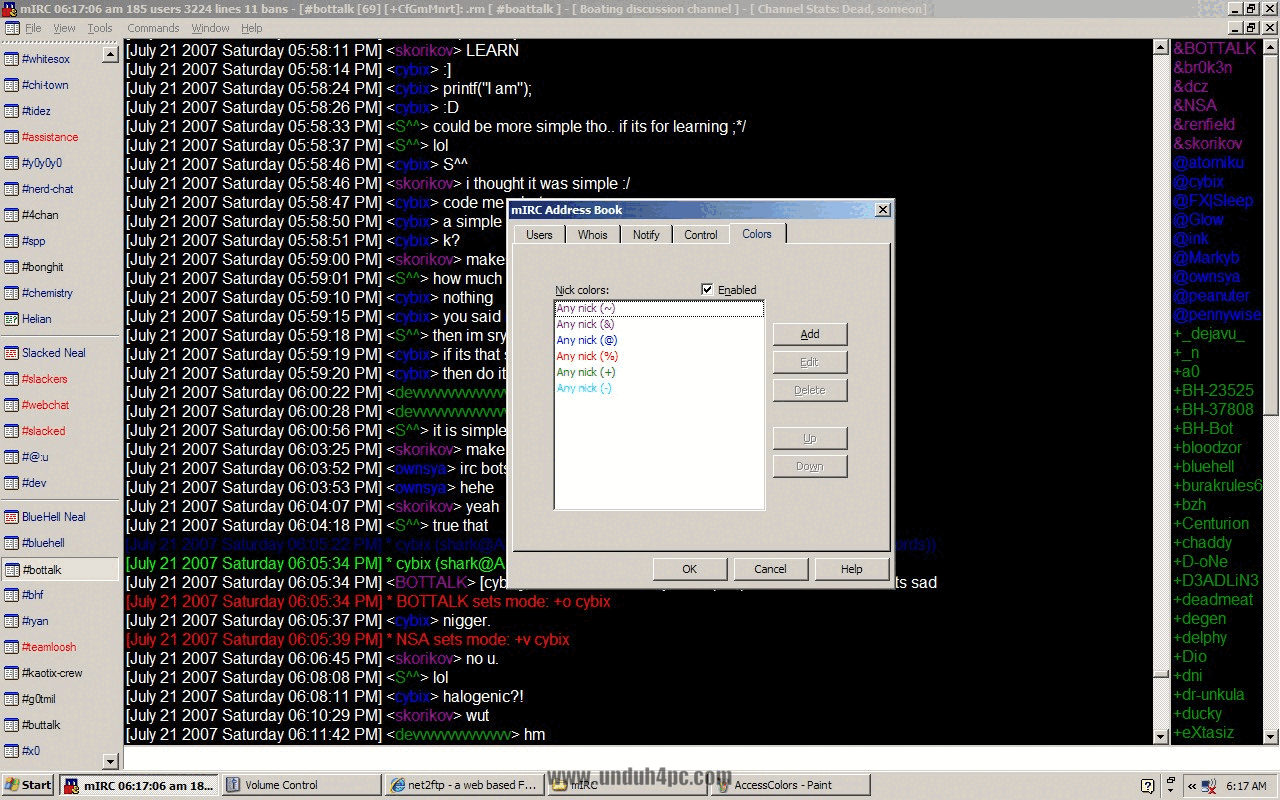This screenshot has width=1280, height=800.
Task: Open the #g0tmil channel
Action: coord(60,699)
